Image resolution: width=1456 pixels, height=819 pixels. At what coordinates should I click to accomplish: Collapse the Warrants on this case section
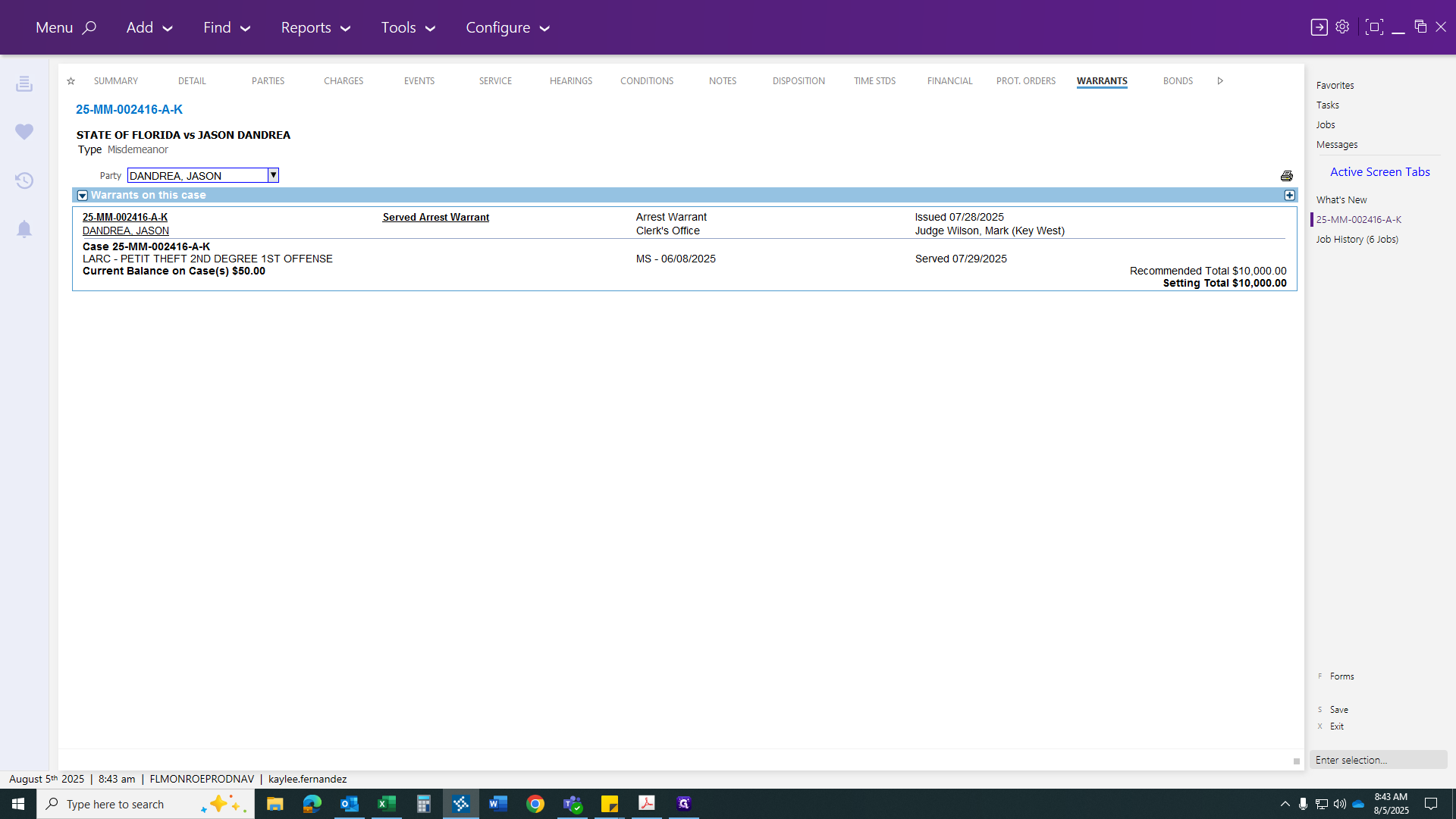coord(83,196)
